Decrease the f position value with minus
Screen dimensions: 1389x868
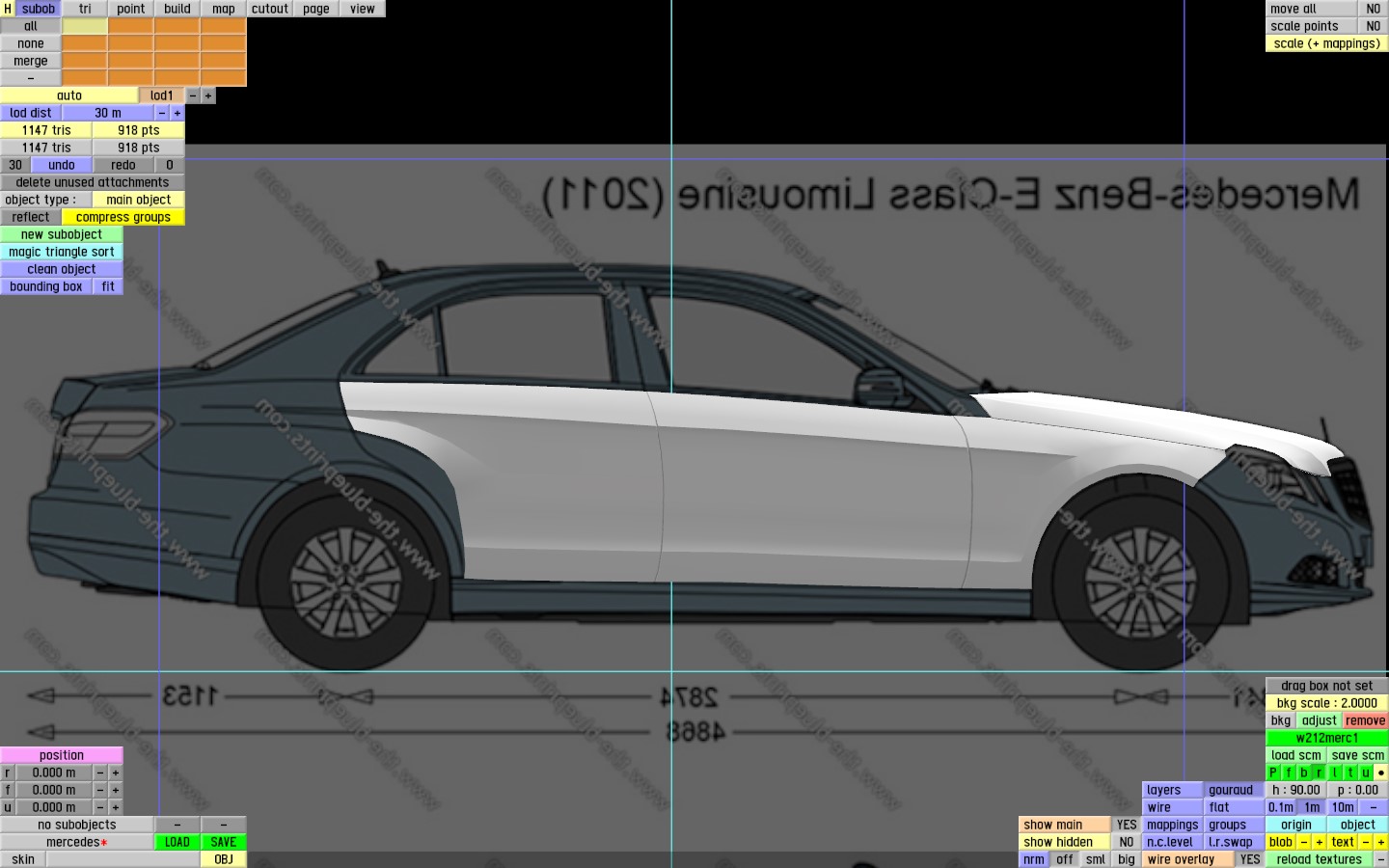[x=100, y=790]
